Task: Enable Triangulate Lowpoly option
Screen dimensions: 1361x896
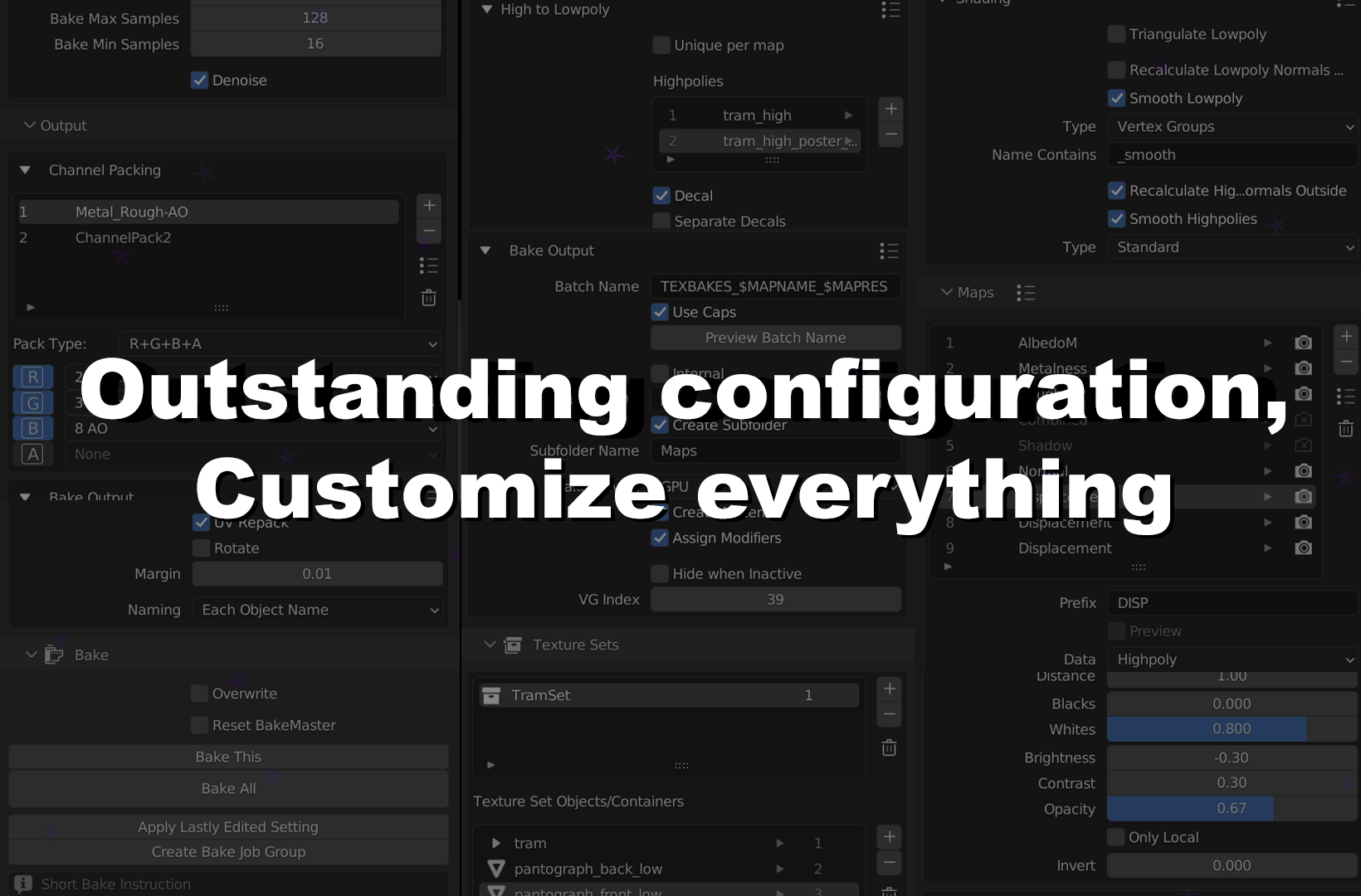Action: [1117, 34]
